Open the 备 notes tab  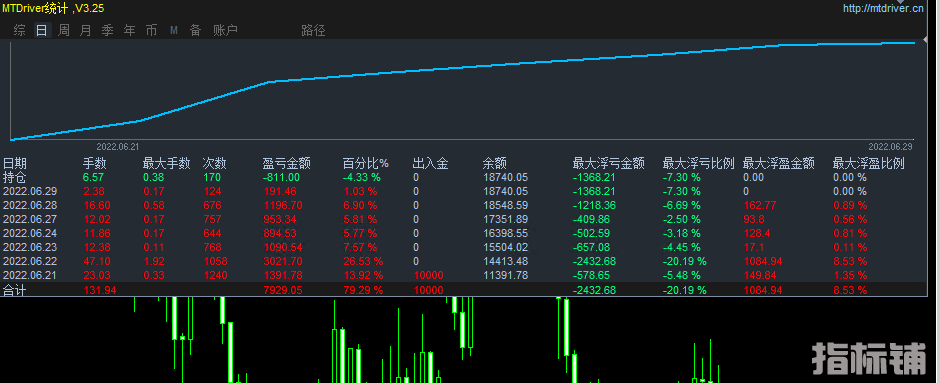(x=195, y=31)
